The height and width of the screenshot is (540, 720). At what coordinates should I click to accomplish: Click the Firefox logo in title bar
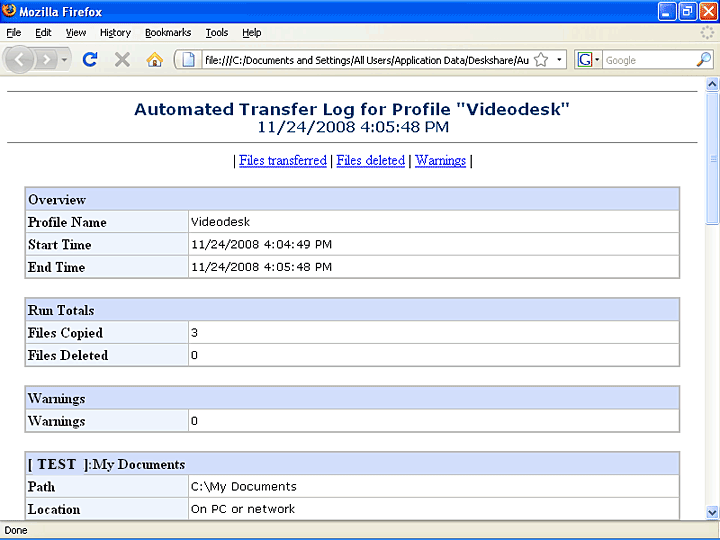click(9, 11)
